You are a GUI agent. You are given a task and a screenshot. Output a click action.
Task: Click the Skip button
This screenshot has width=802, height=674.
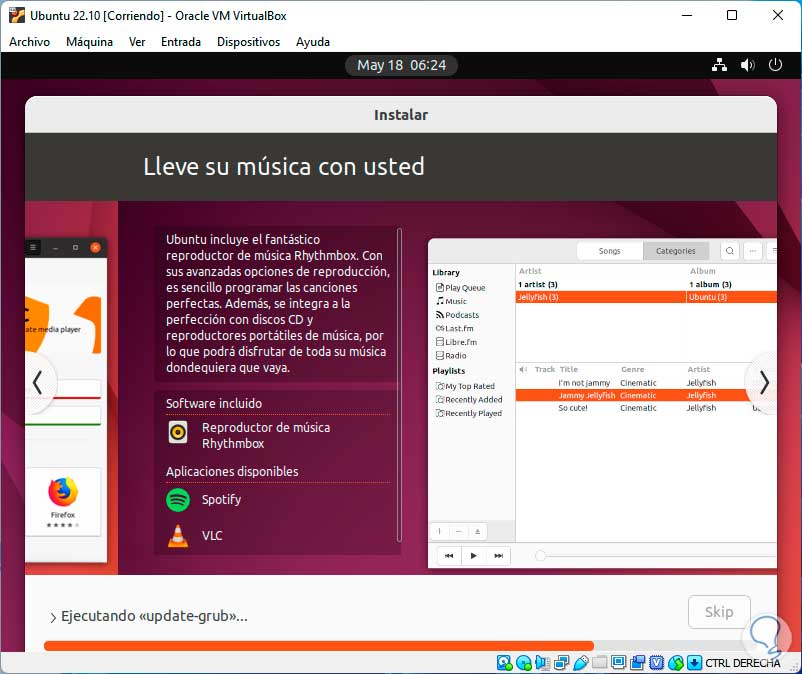[x=719, y=612]
